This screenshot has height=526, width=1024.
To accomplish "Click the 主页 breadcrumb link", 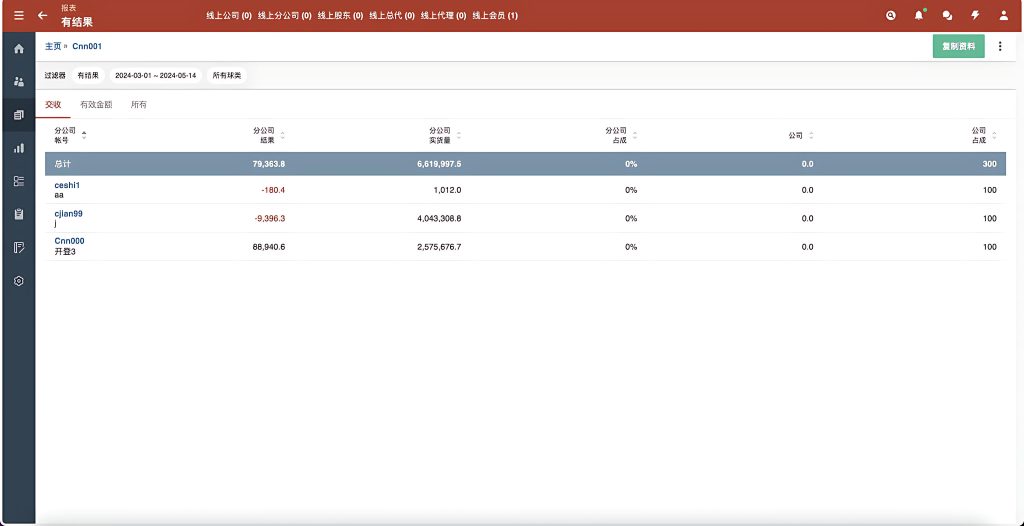I will (x=53, y=46).
